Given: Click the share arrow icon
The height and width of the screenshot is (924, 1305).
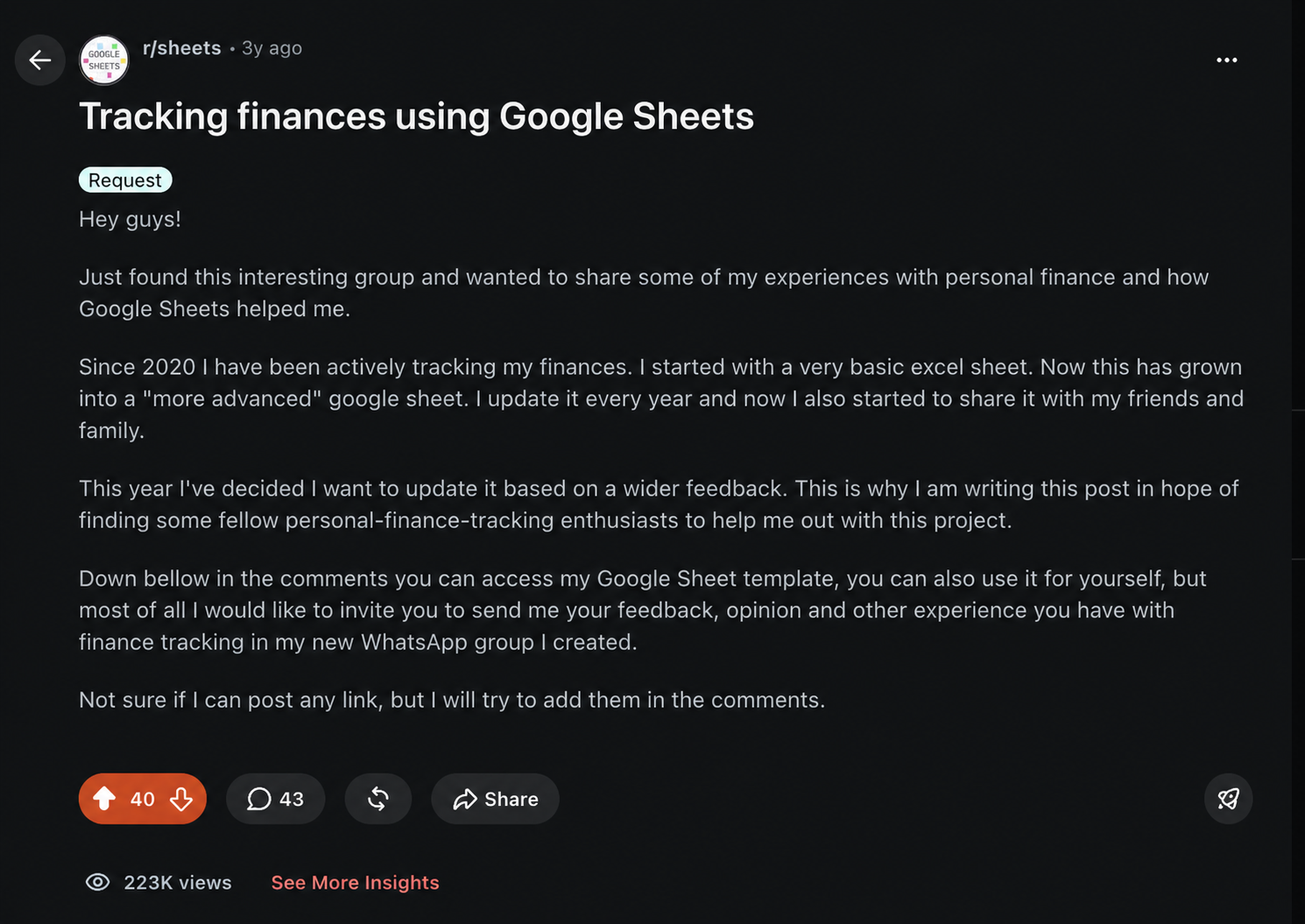Looking at the screenshot, I should coord(464,799).
